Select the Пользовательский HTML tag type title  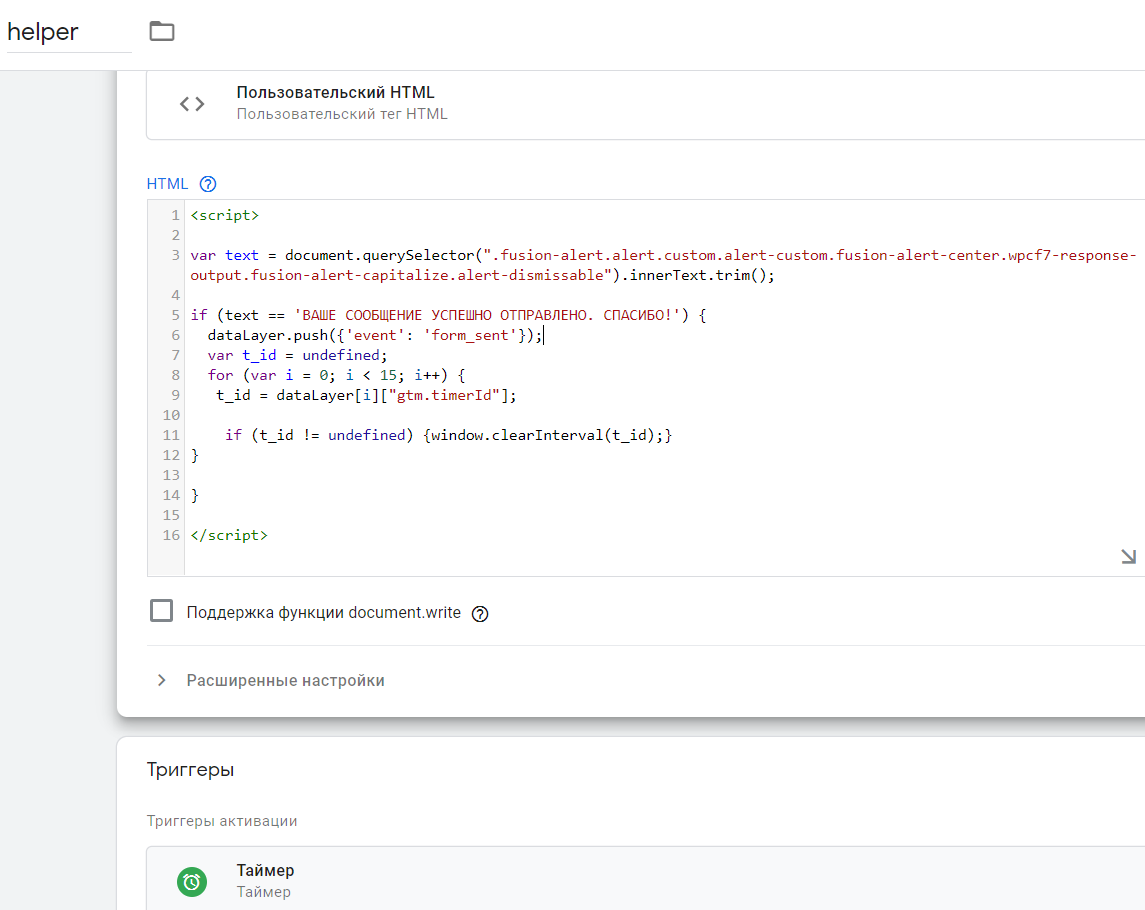point(335,93)
